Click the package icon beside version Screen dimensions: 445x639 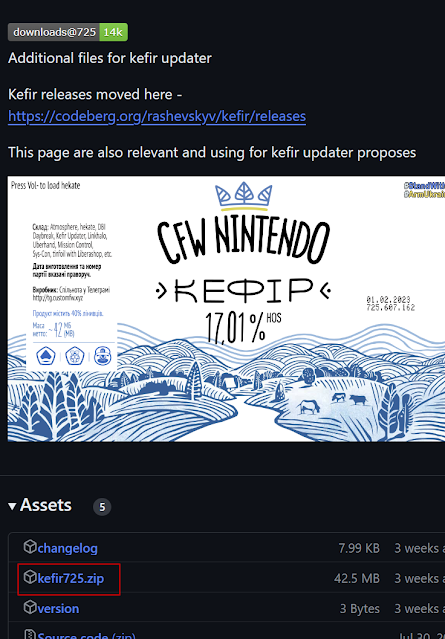click(x=30, y=607)
